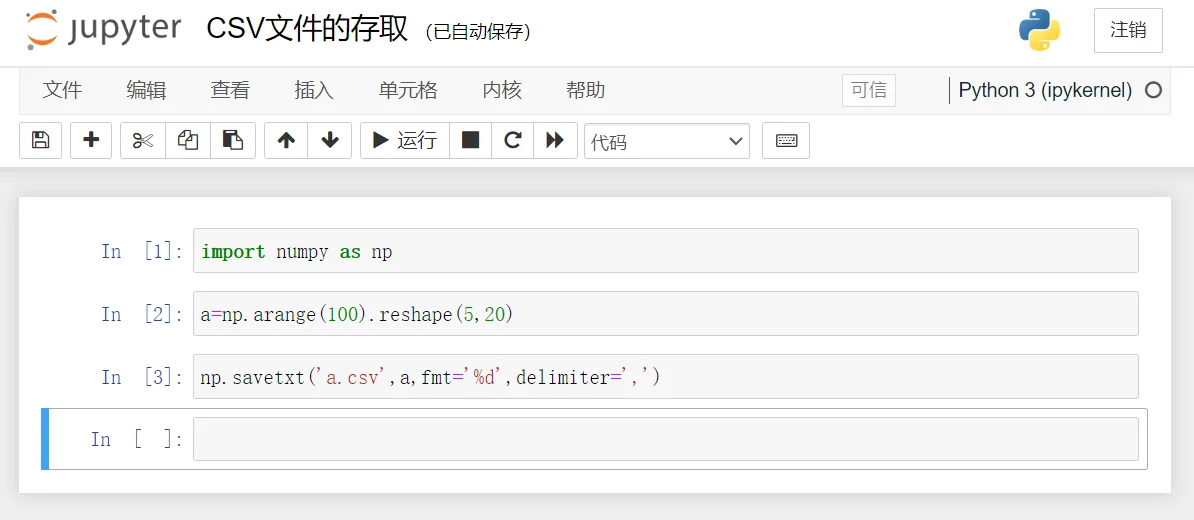The image size is (1194, 520).
Task: Move selected cell up arrow
Action: click(286, 141)
